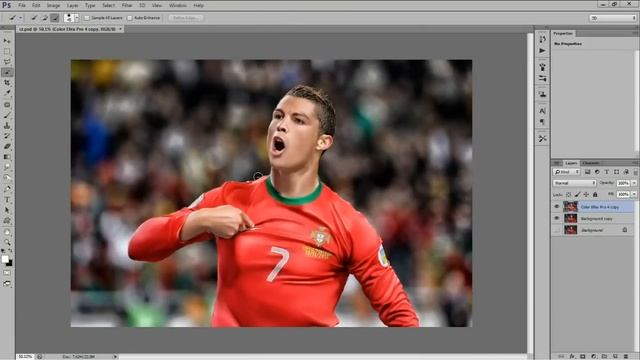Screen dimensions: 640x360
Task: Select the Spot Healing Brush tool
Action: (x=7, y=105)
